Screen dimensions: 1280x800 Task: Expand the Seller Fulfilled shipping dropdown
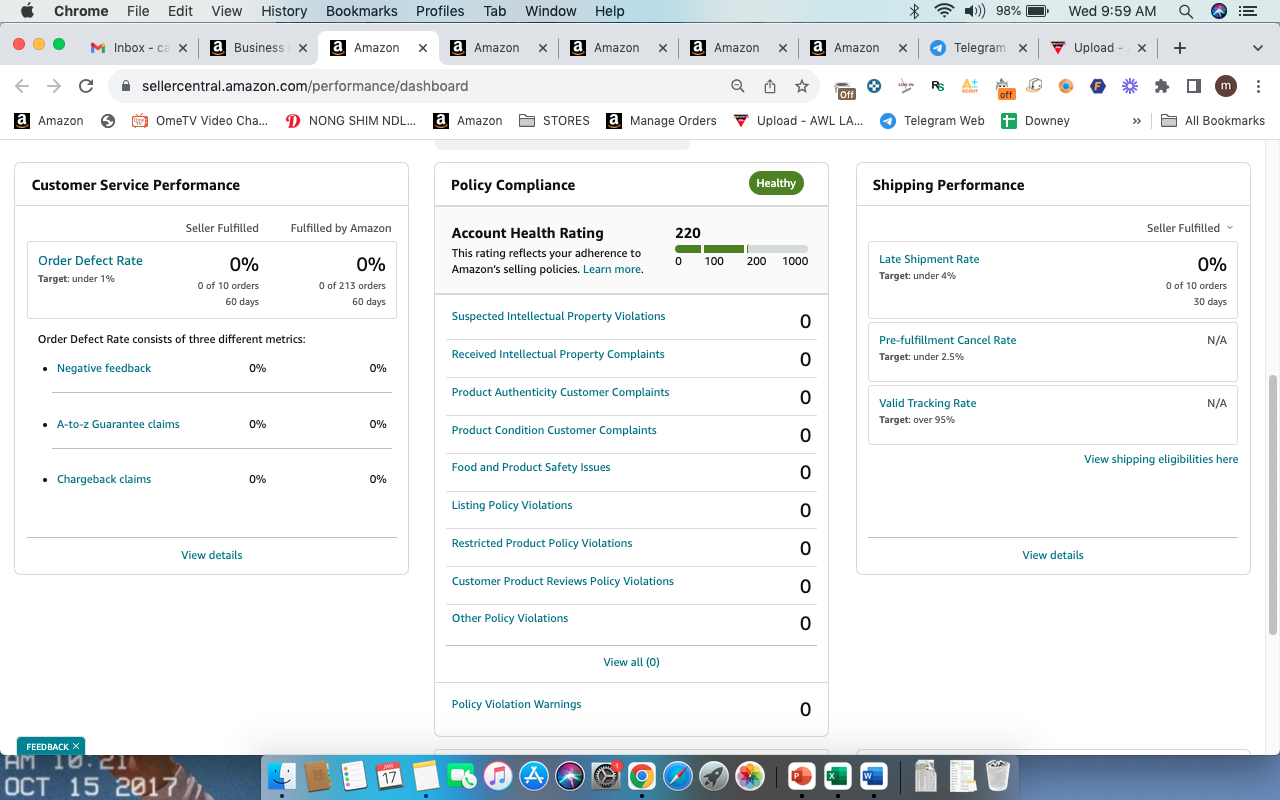point(1190,228)
